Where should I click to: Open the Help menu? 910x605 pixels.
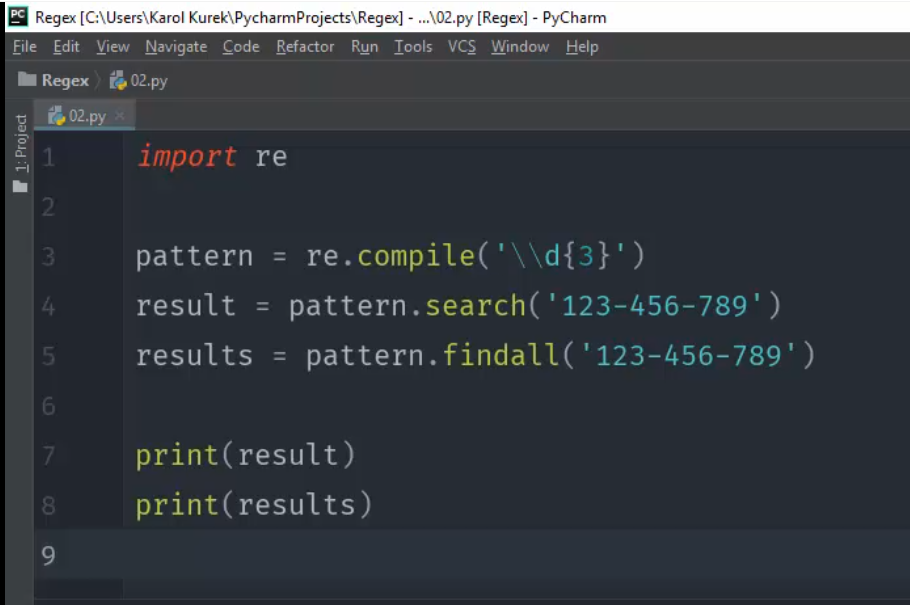tap(582, 47)
